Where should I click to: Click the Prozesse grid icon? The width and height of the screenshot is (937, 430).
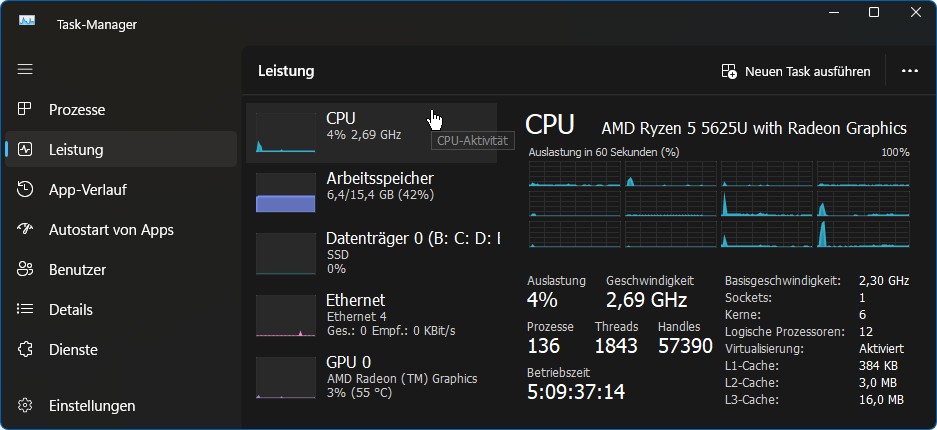(25, 110)
